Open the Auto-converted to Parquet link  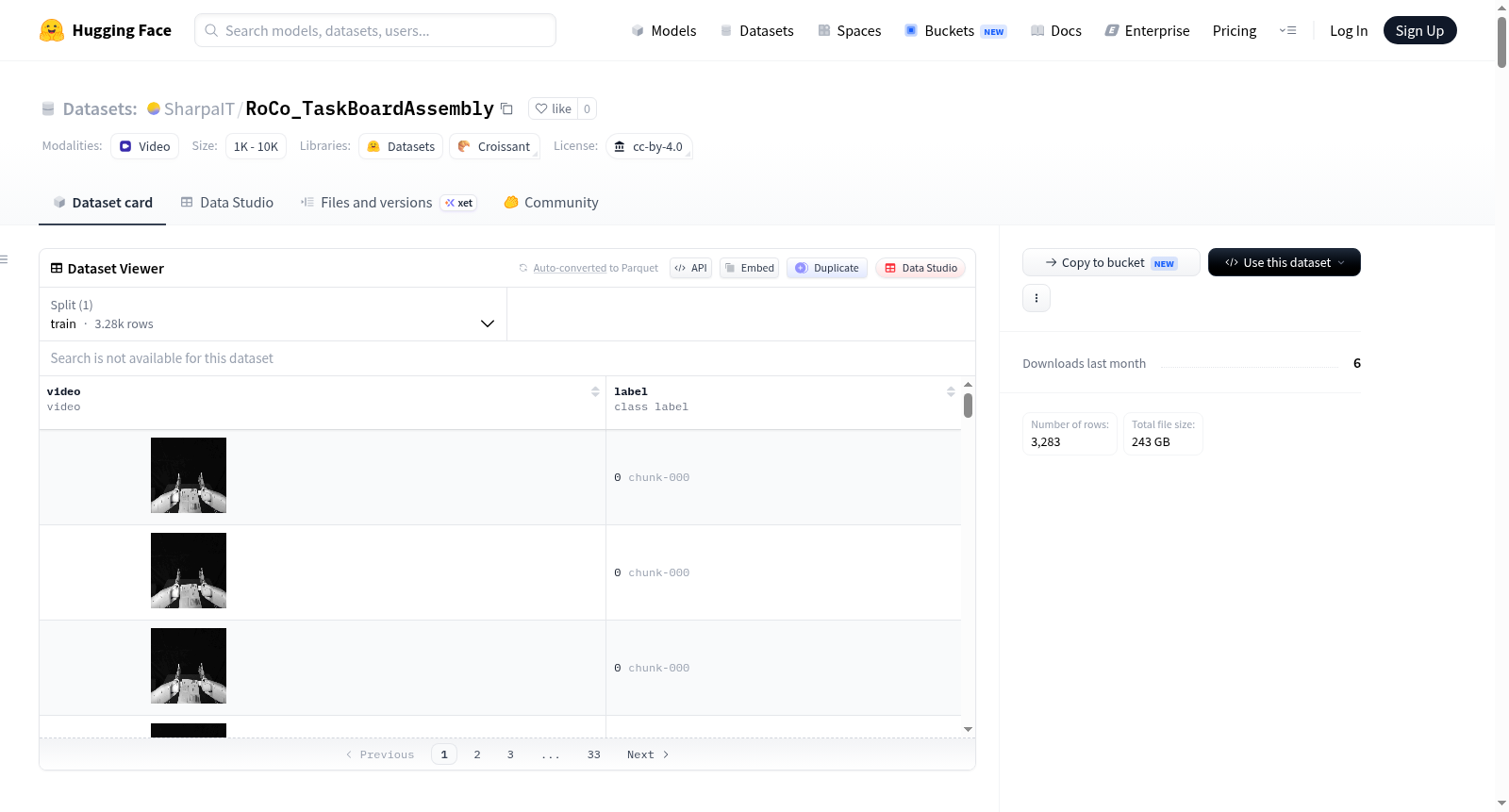click(x=595, y=268)
